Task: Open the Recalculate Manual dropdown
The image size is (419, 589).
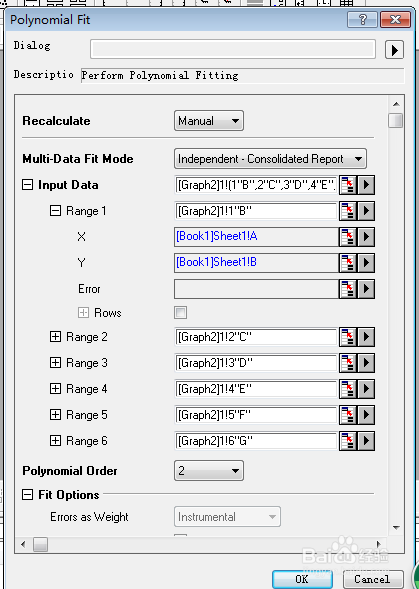Action: 209,121
